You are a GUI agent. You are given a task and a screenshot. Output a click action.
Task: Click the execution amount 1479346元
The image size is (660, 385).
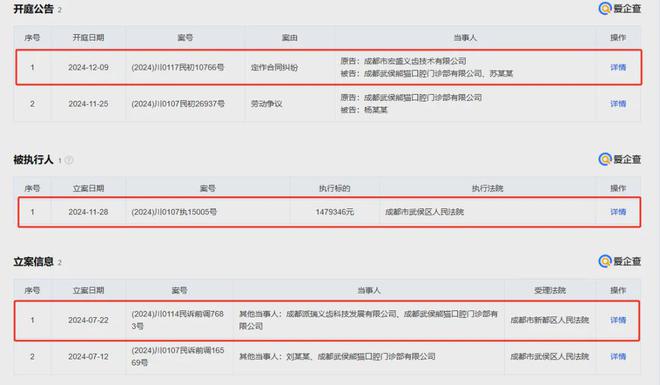335,212
